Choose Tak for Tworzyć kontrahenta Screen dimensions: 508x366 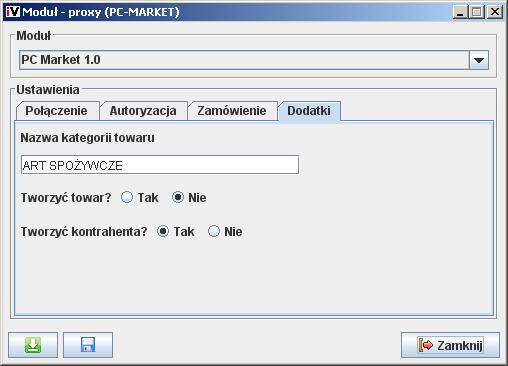coord(163,231)
